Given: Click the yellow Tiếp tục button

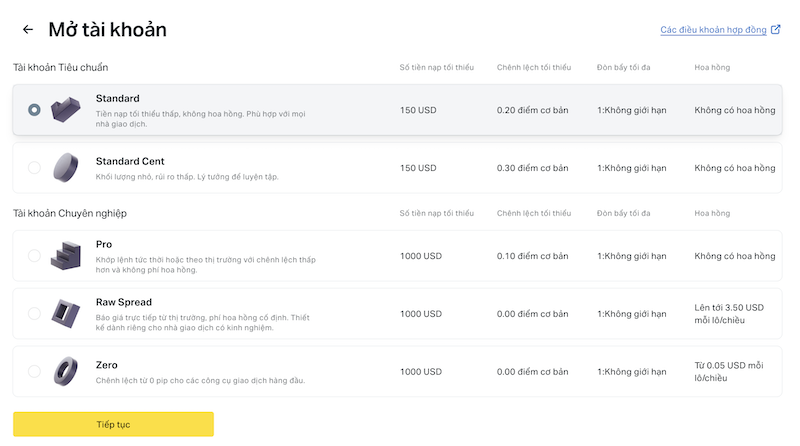Looking at the screenshot, I should 113,424.
